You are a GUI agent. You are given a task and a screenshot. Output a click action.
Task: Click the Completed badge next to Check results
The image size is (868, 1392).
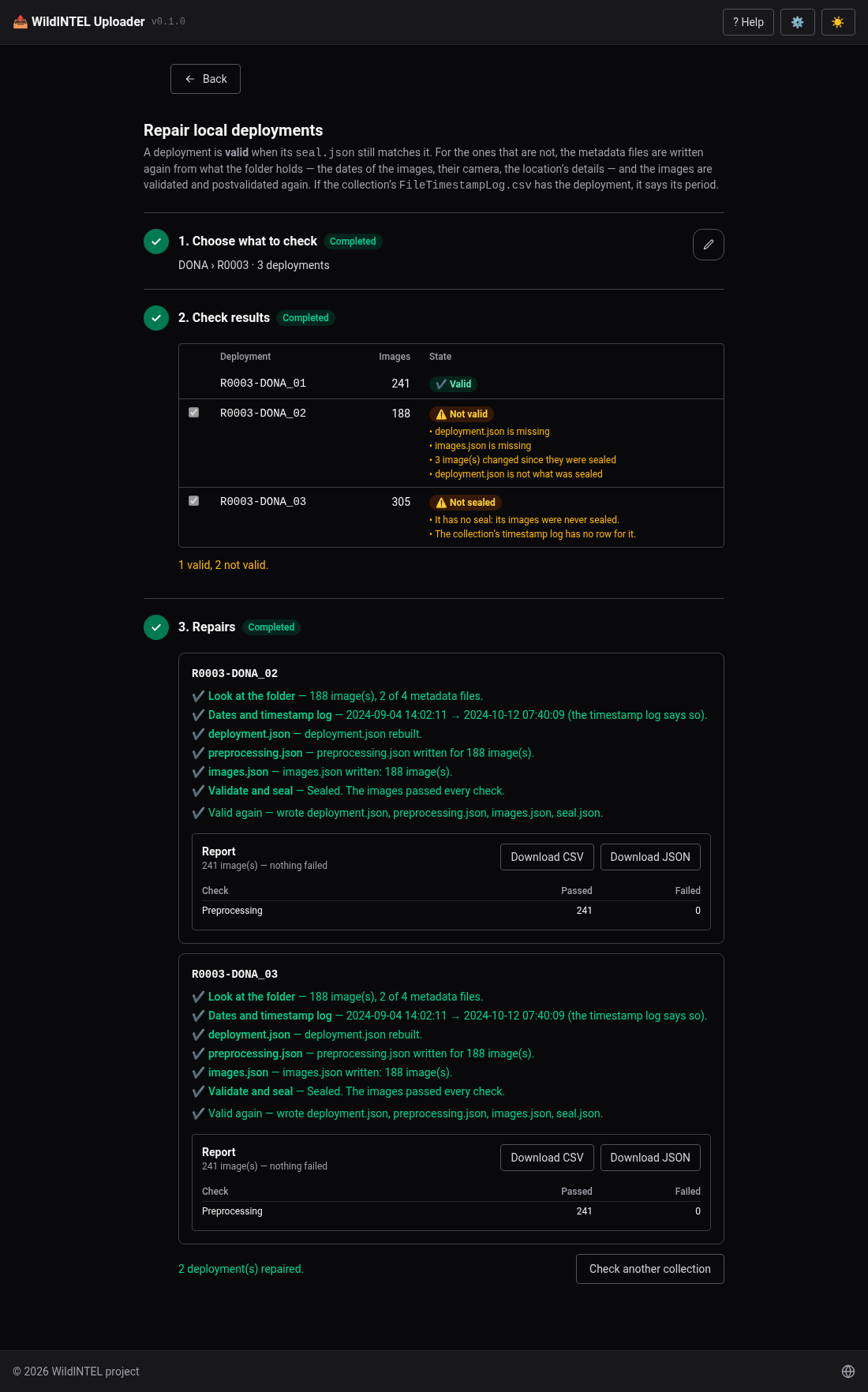coord(305,318)
